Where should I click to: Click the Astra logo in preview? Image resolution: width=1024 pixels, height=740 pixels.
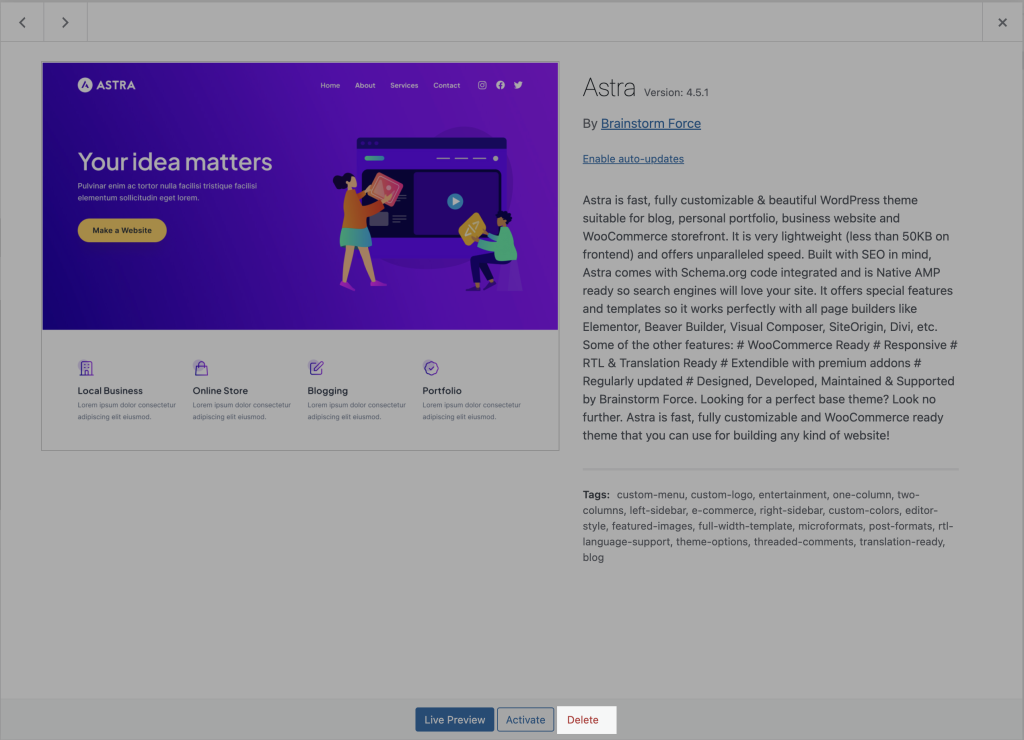[106, 85]
